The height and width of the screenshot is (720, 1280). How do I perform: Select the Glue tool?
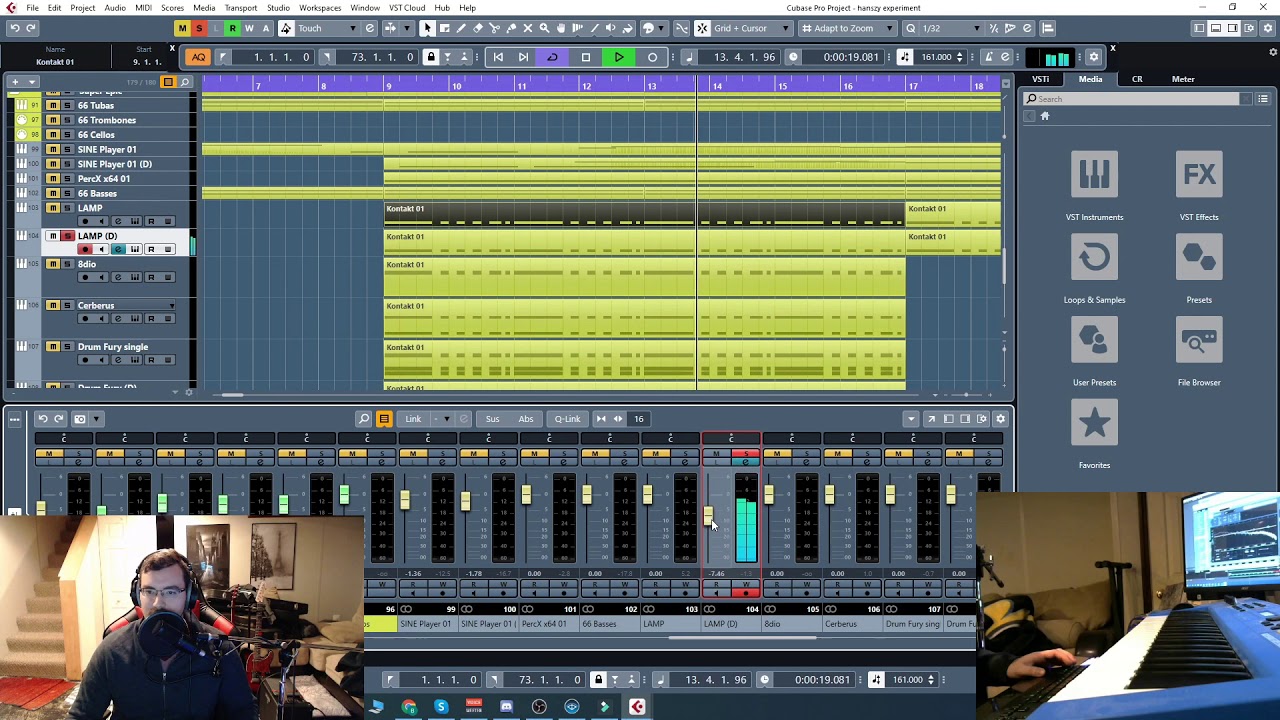point(511,28)
